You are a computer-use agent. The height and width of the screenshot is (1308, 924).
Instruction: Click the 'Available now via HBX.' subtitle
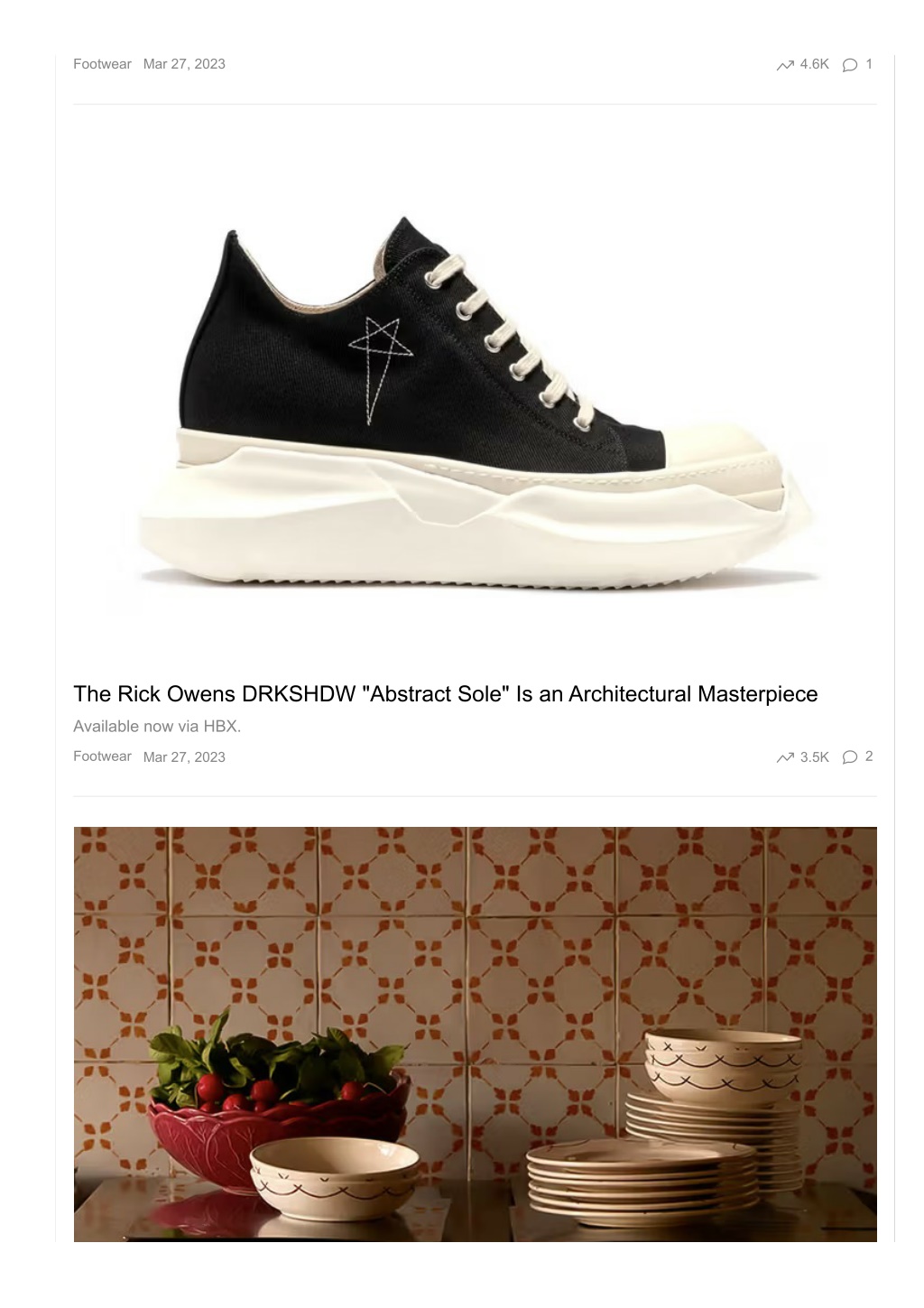[157, 726]
